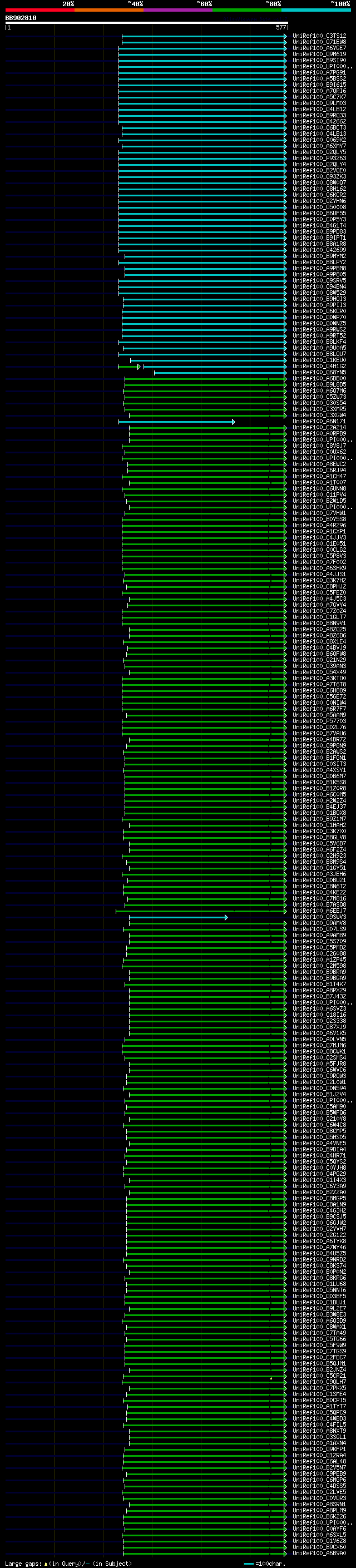Click the cyan ~100% identity legend segment
The width and height of the screenshot is (356, 1568).
[x=316, y=10]
